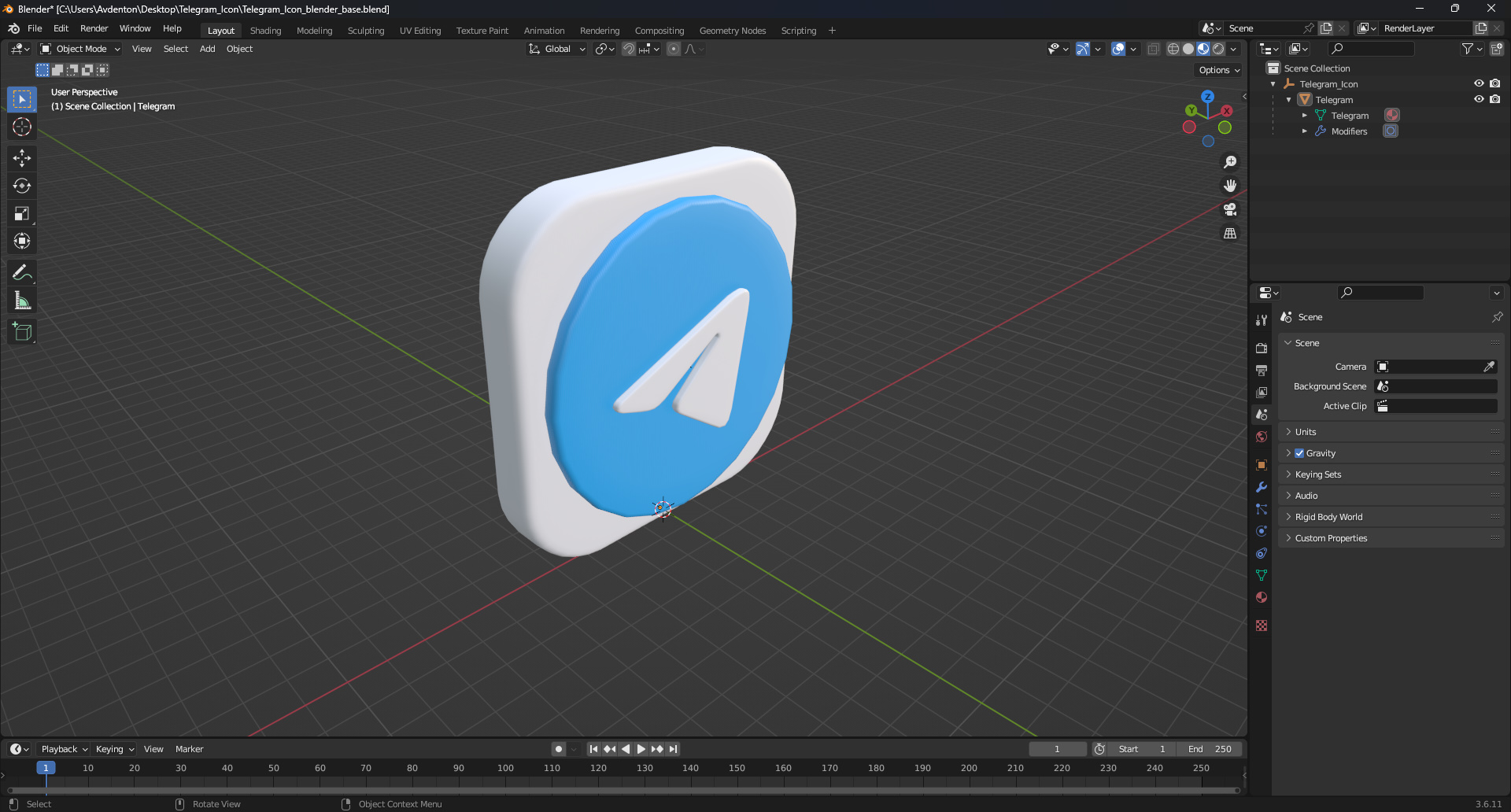This screenshot has height=812, width=1511.
Task: Switch to Rendered viewport shading
Action: tap(1218, 49)
